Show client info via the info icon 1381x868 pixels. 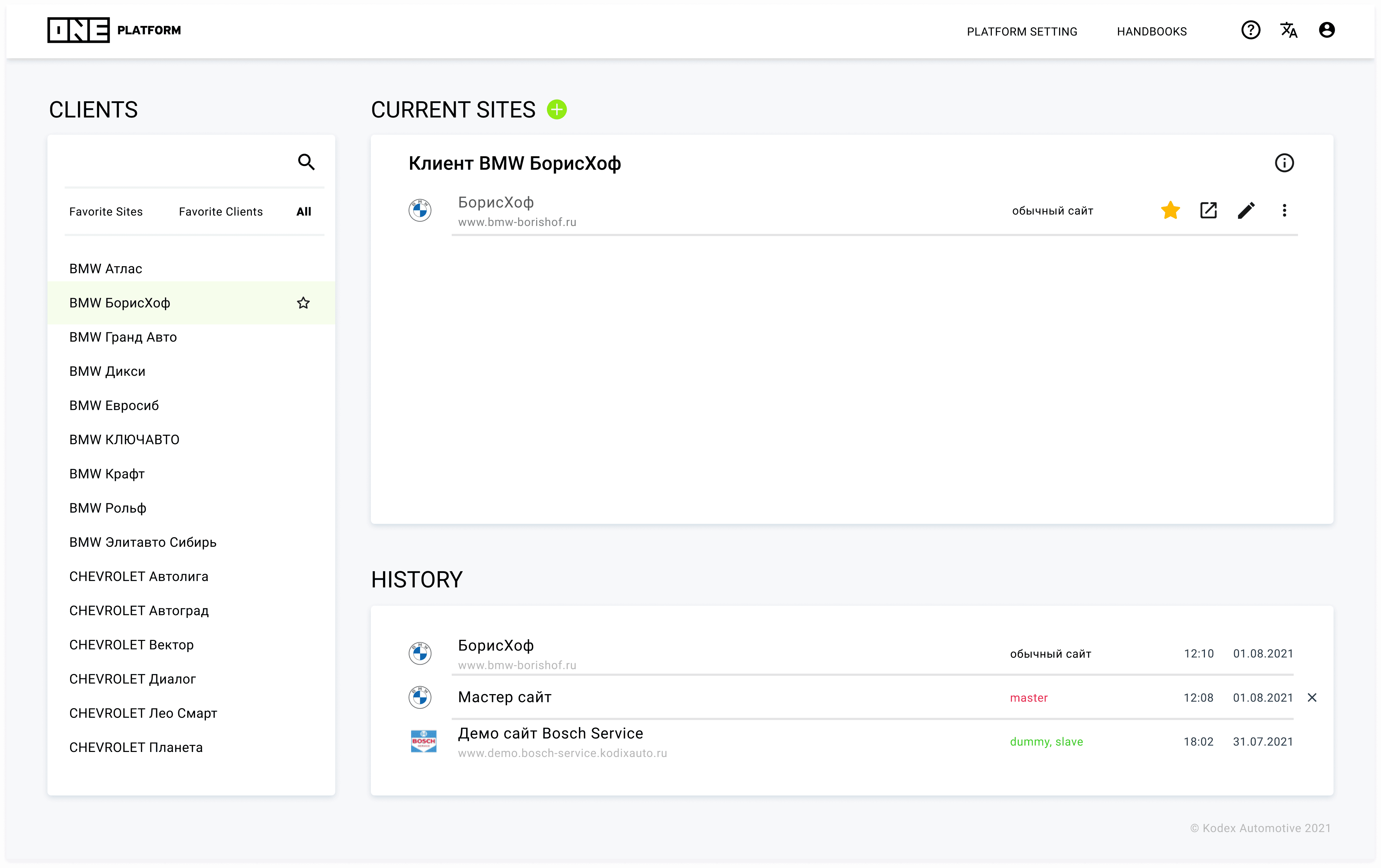coord(1284,163)
